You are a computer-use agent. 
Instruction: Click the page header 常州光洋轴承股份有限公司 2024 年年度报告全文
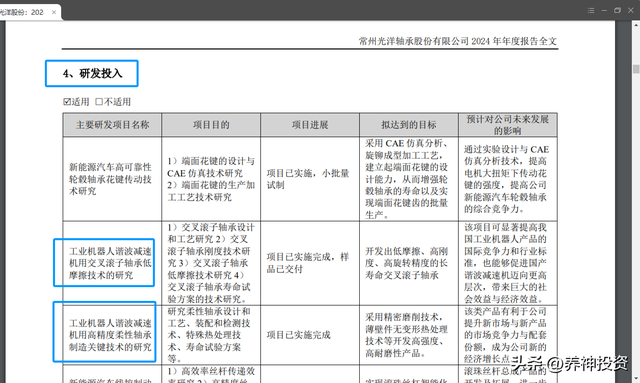458,41
